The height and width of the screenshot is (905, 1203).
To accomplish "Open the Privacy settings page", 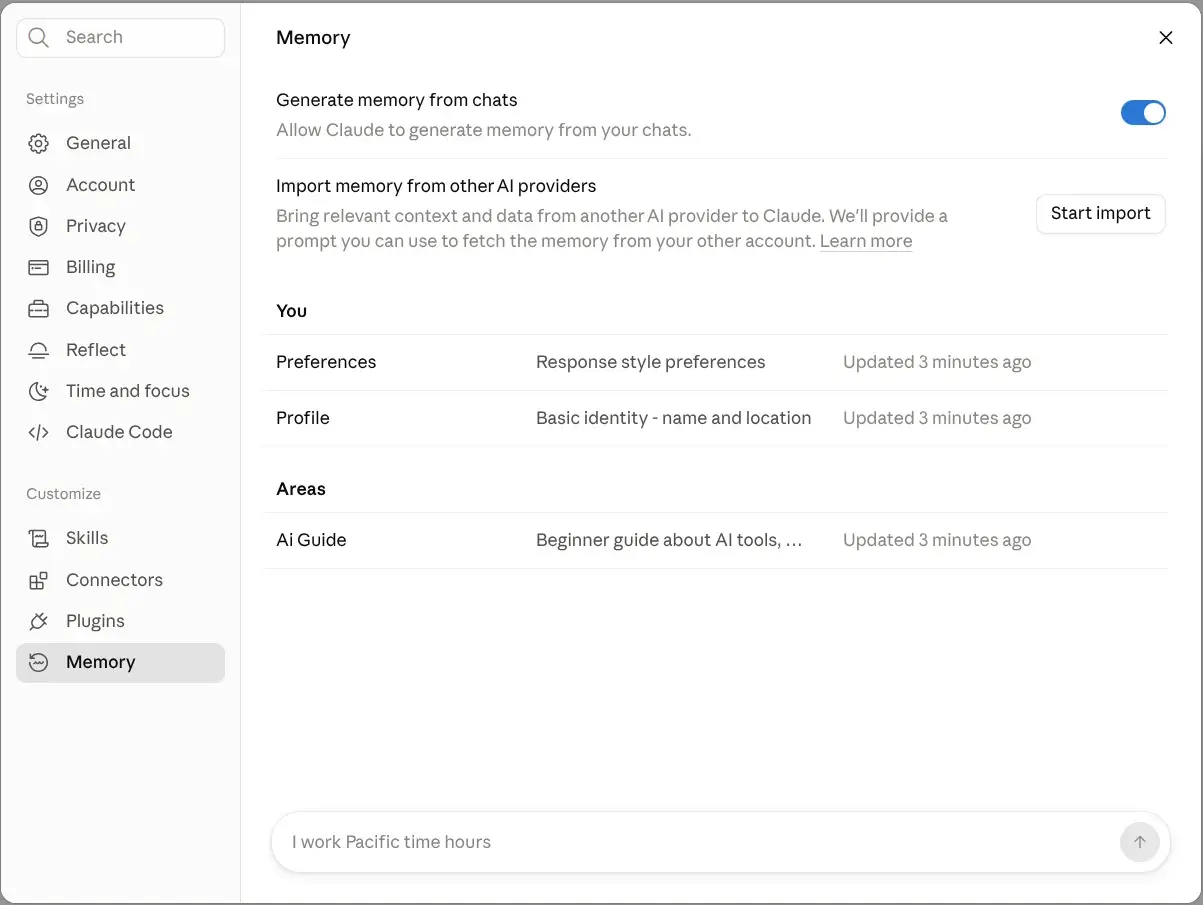I will coord(120,226).
